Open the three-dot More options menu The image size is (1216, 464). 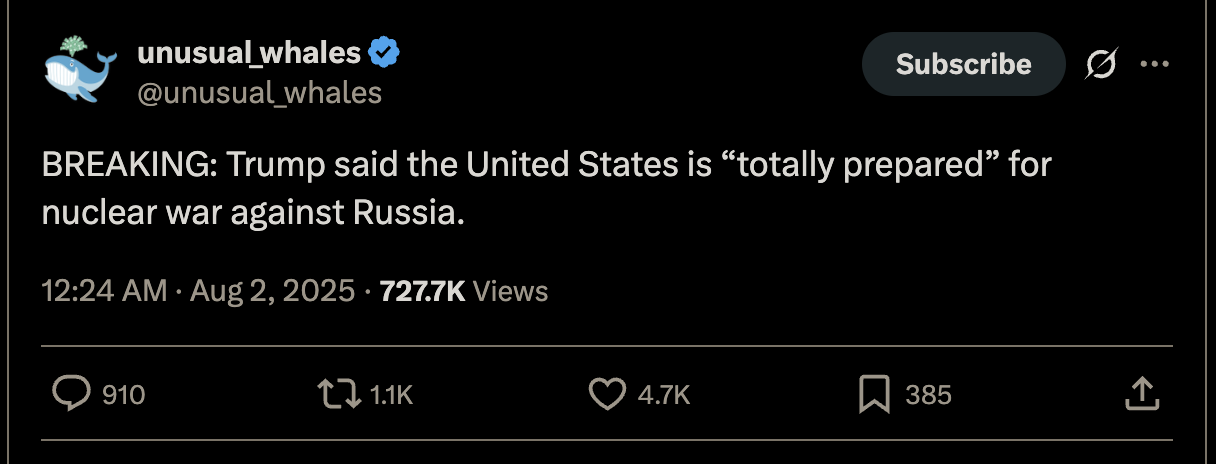[1154, 64]
